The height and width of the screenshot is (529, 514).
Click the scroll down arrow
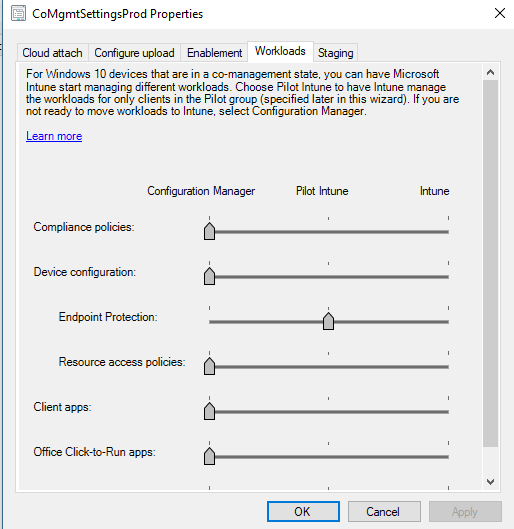[490, 482]
